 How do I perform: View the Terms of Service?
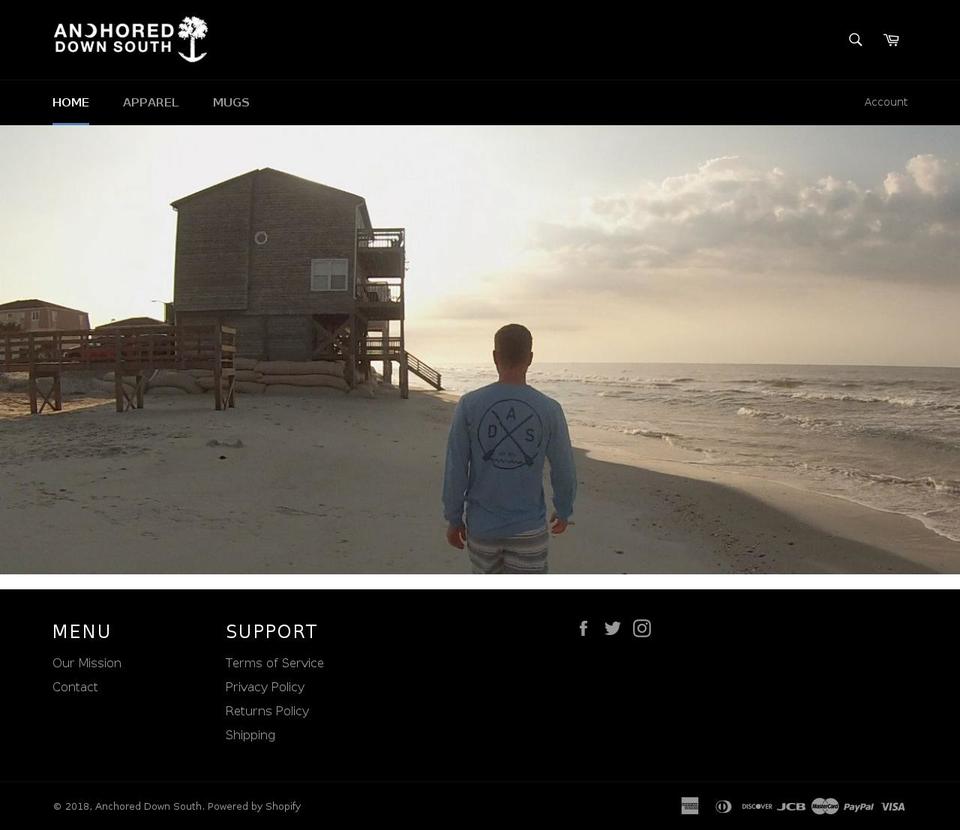[274, 663]
